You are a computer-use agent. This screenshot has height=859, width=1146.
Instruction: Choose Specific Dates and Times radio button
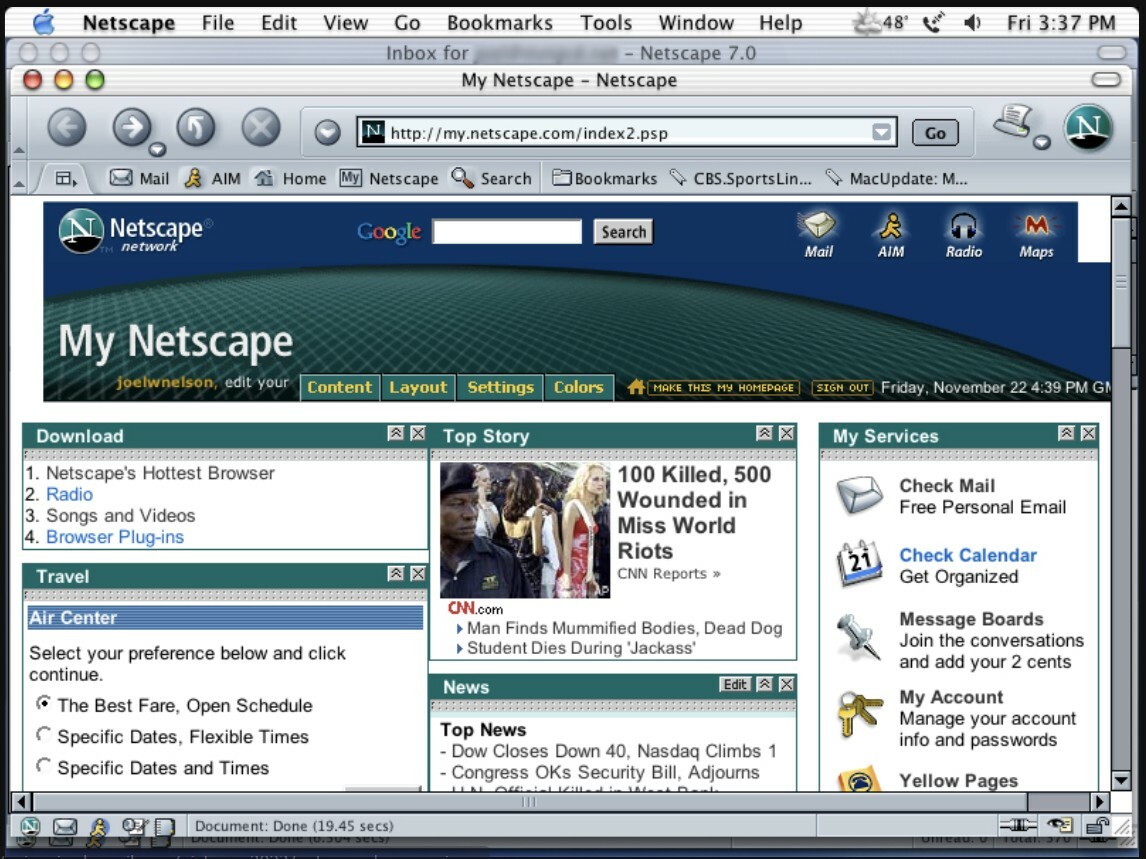pyautogui.click(x=43, y=766)
